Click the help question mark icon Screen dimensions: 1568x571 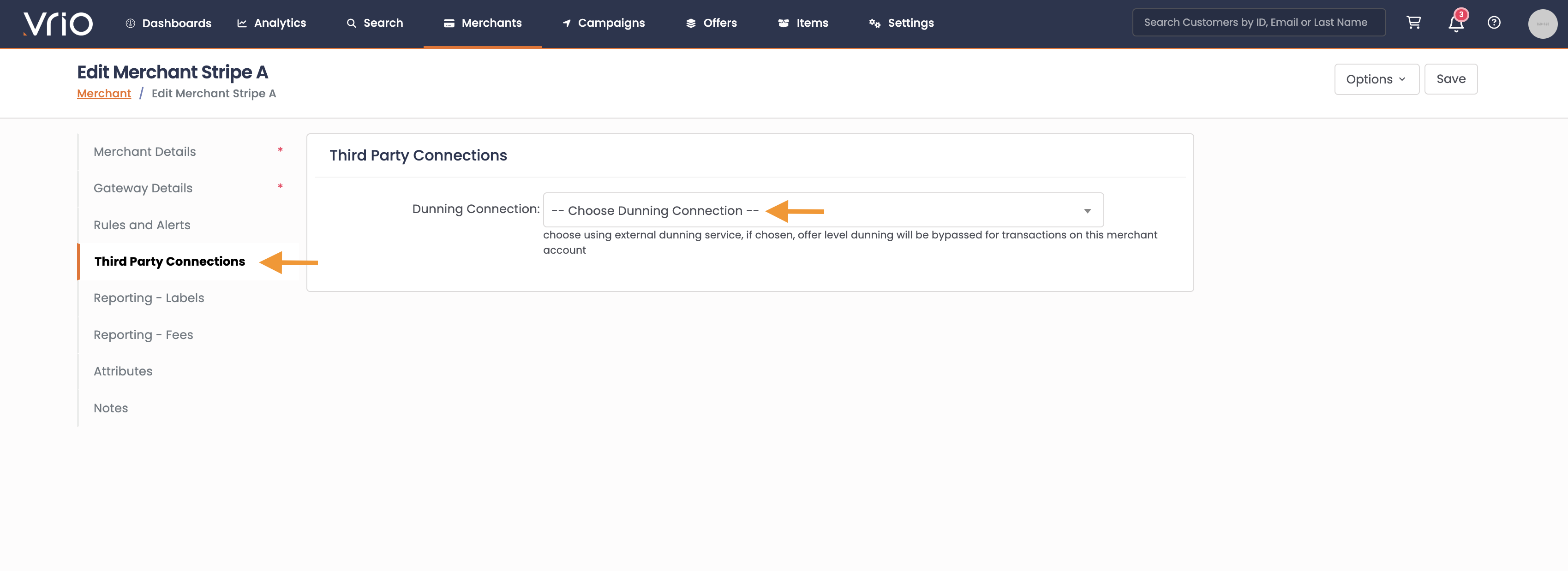(x=1494, y=23)
